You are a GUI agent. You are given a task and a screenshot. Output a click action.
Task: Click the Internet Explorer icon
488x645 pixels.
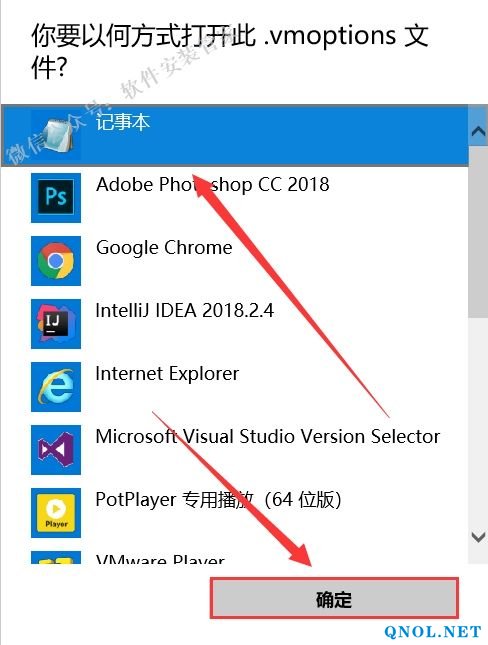pos(56,387)
